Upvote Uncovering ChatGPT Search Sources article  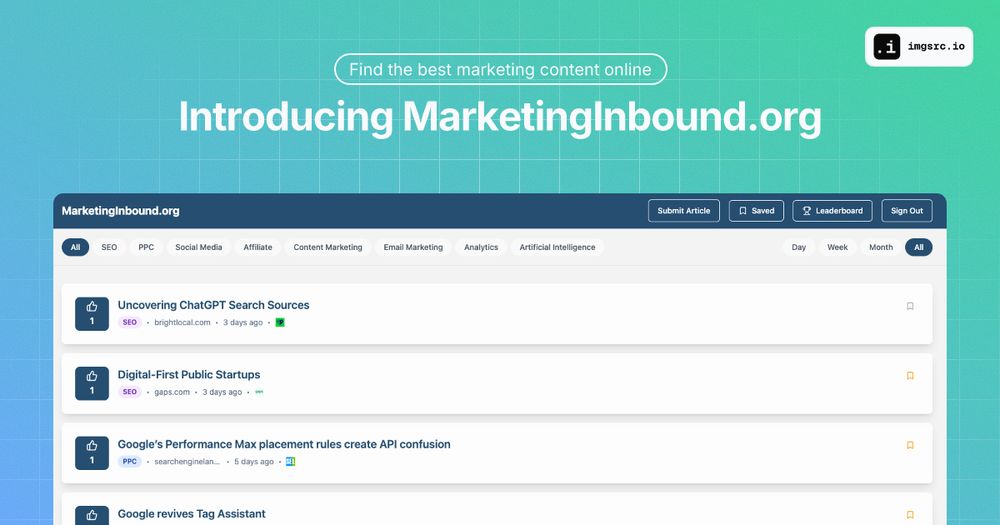pyautogui.click(x=92, y=314)
